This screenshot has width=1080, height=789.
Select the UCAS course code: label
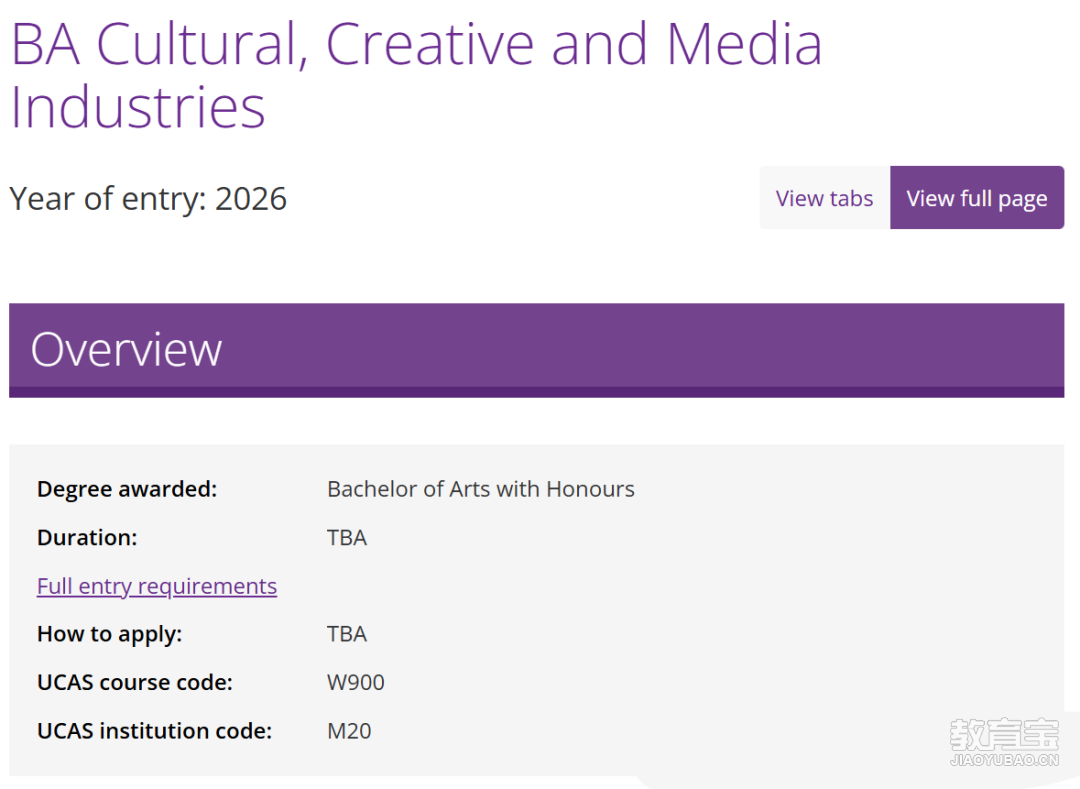pyautogui.click(x=135, y=682)
